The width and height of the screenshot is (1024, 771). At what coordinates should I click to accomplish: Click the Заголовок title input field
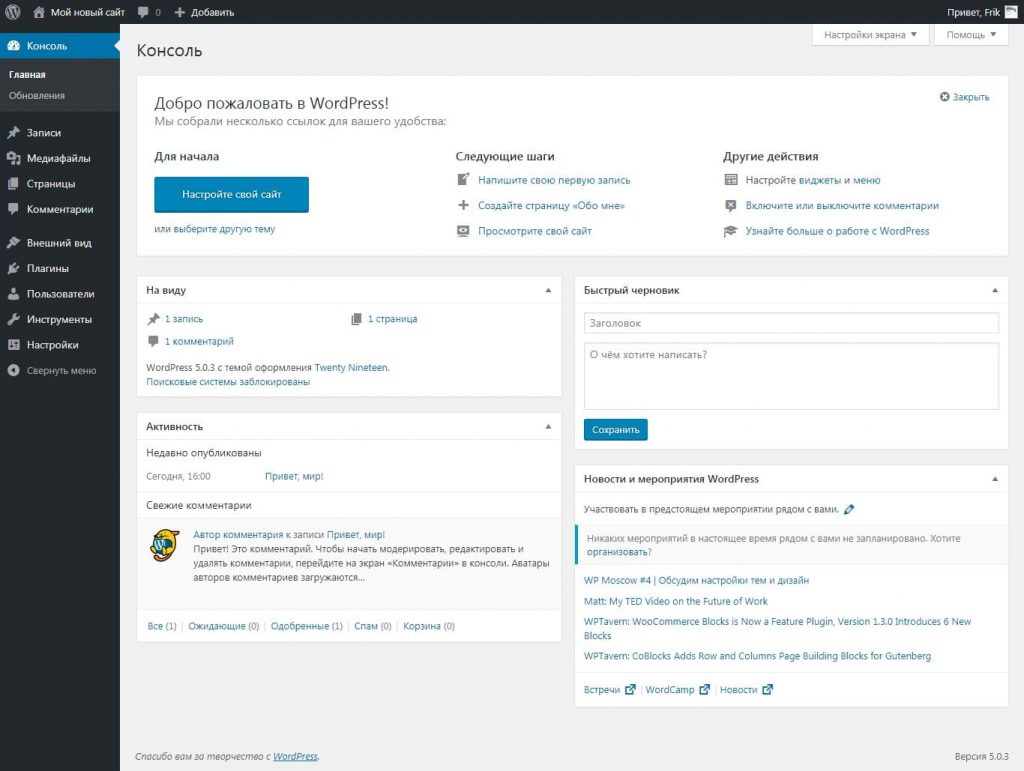point(791,323)
